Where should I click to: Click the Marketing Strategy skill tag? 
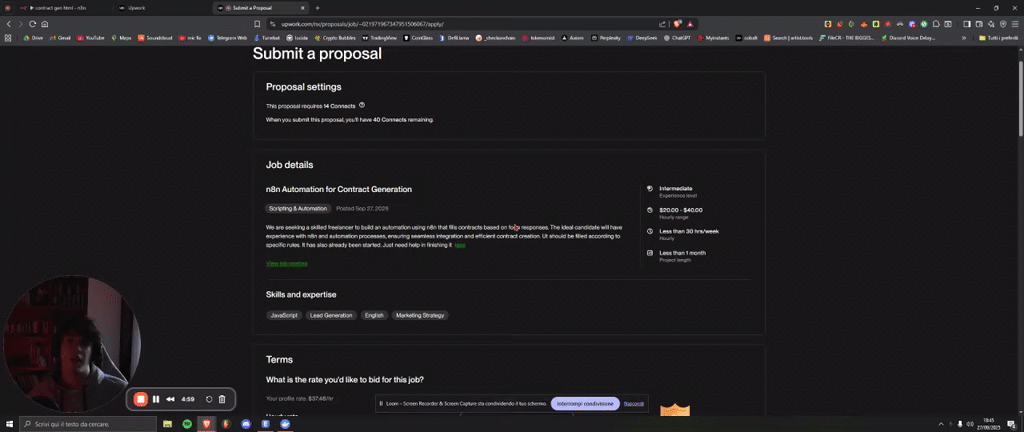coord(420,315)
